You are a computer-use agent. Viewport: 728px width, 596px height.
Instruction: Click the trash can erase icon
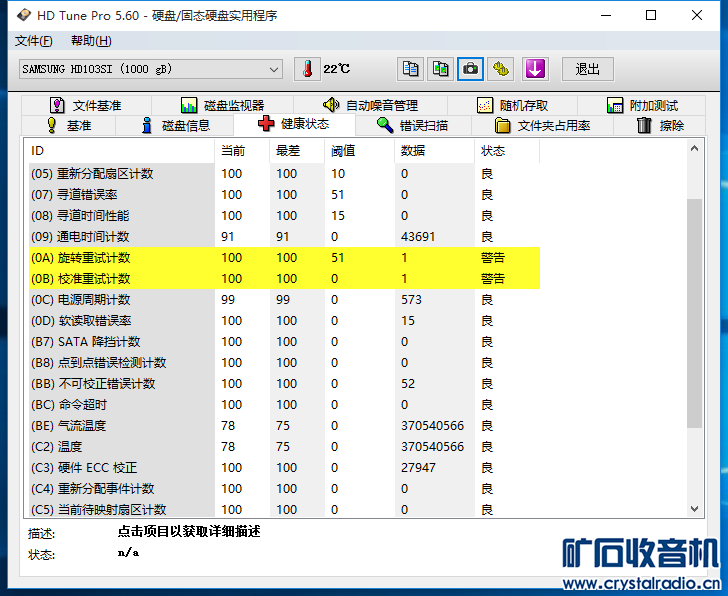click(644, 125)
